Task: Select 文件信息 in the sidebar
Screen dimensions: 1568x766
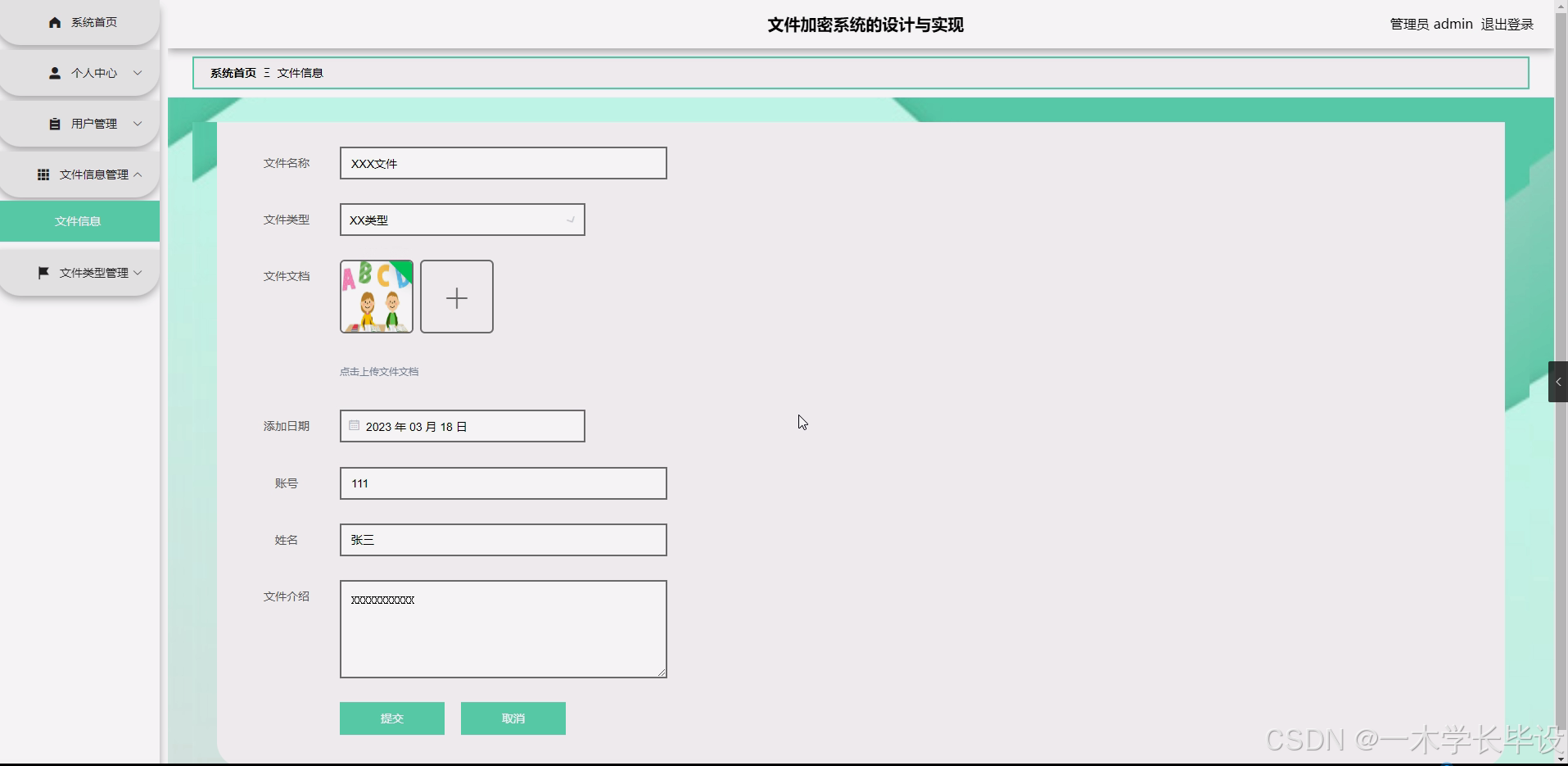Action: pos(78,220)
